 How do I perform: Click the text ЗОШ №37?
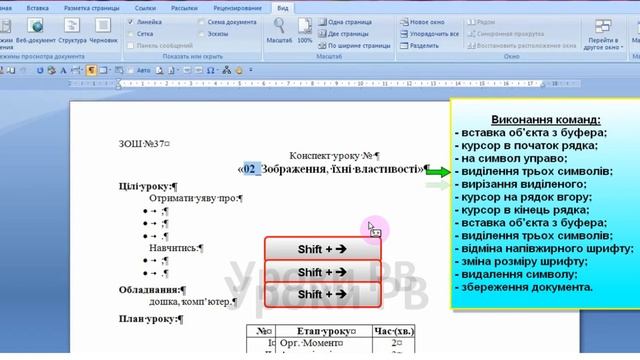(141, 144)
